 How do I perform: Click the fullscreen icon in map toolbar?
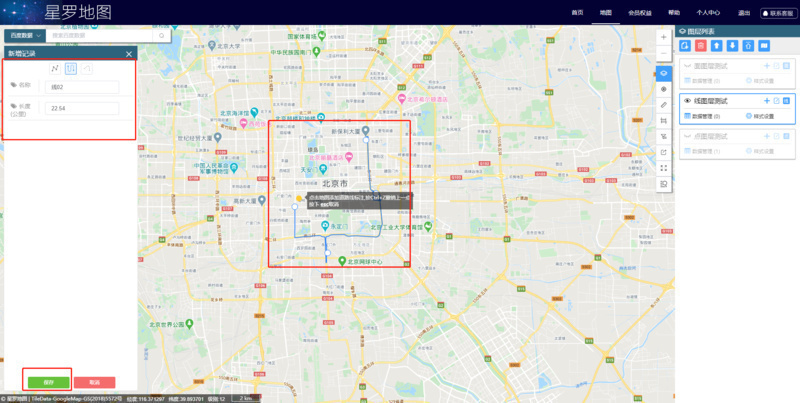(x=664, y=168)
